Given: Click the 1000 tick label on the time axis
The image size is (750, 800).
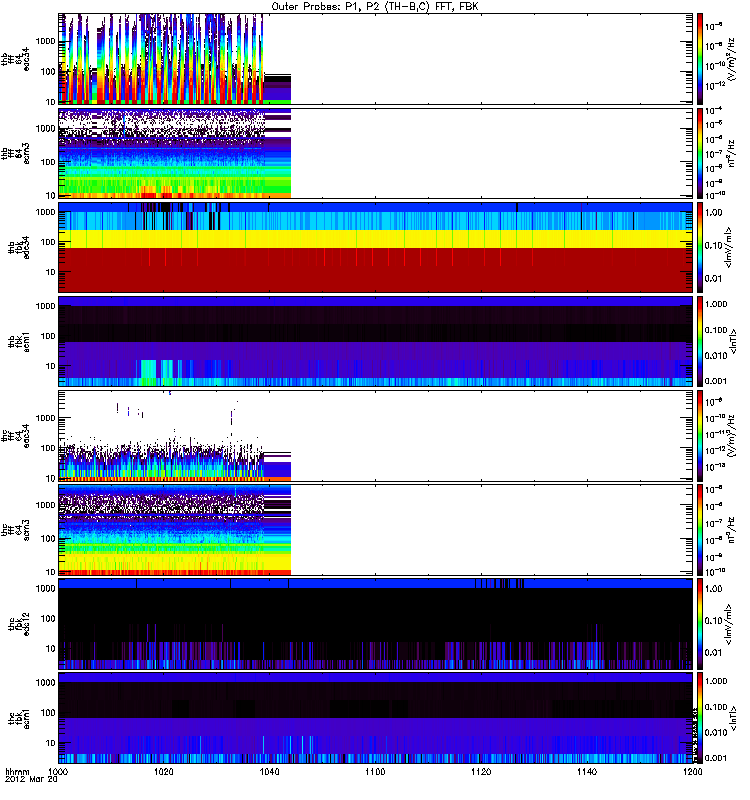Looking at the screenshot, I should pyautogui.click(x=59, y=773).
